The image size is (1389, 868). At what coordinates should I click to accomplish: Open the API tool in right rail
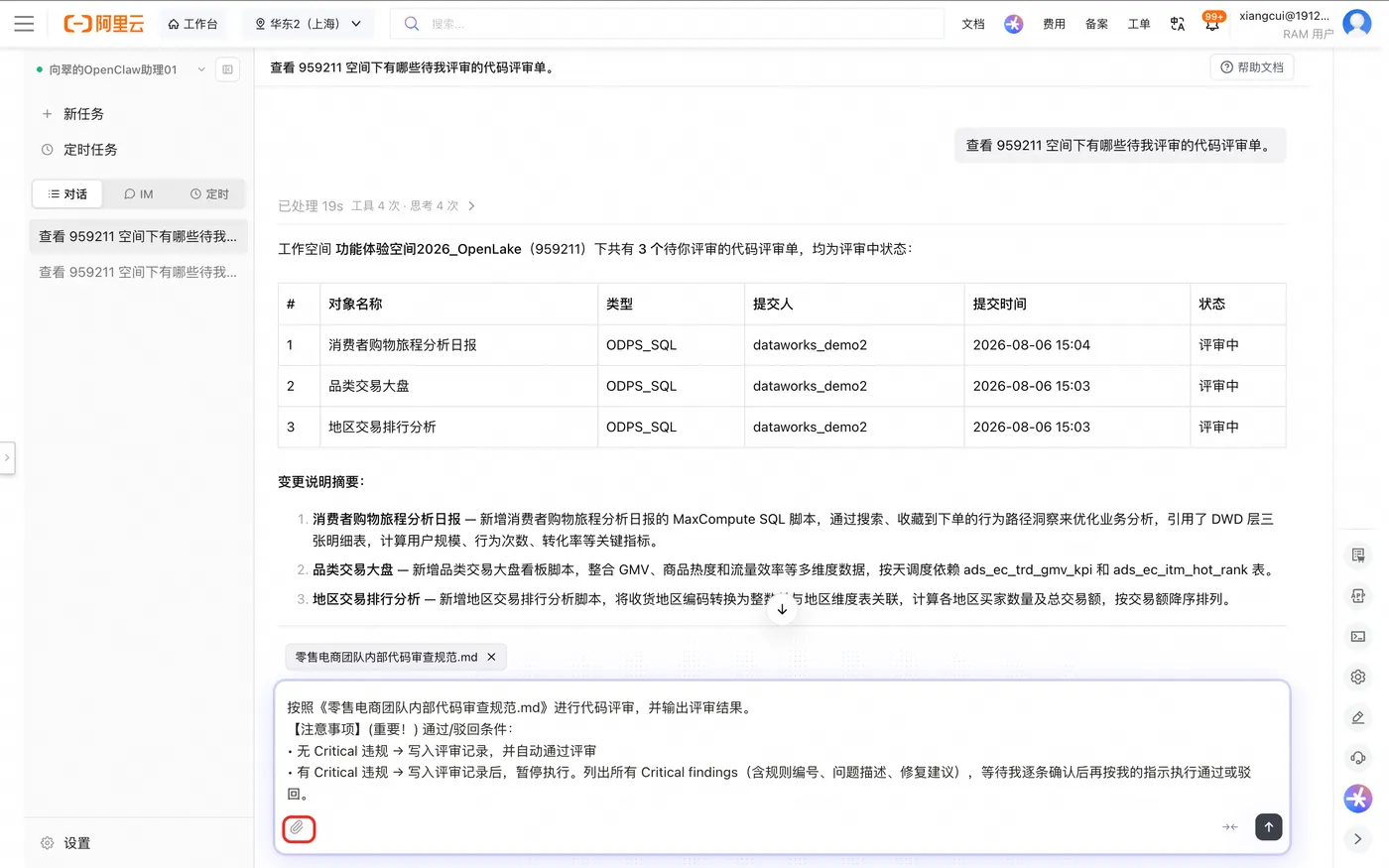1358,595
